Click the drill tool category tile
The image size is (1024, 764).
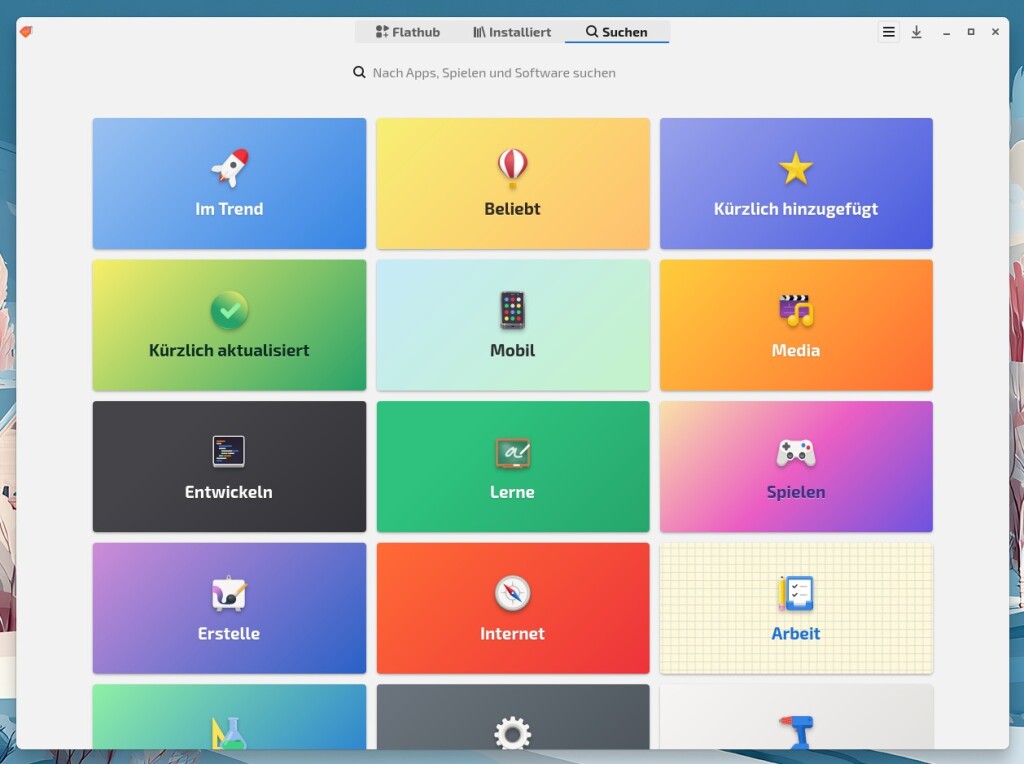[796, 730]
